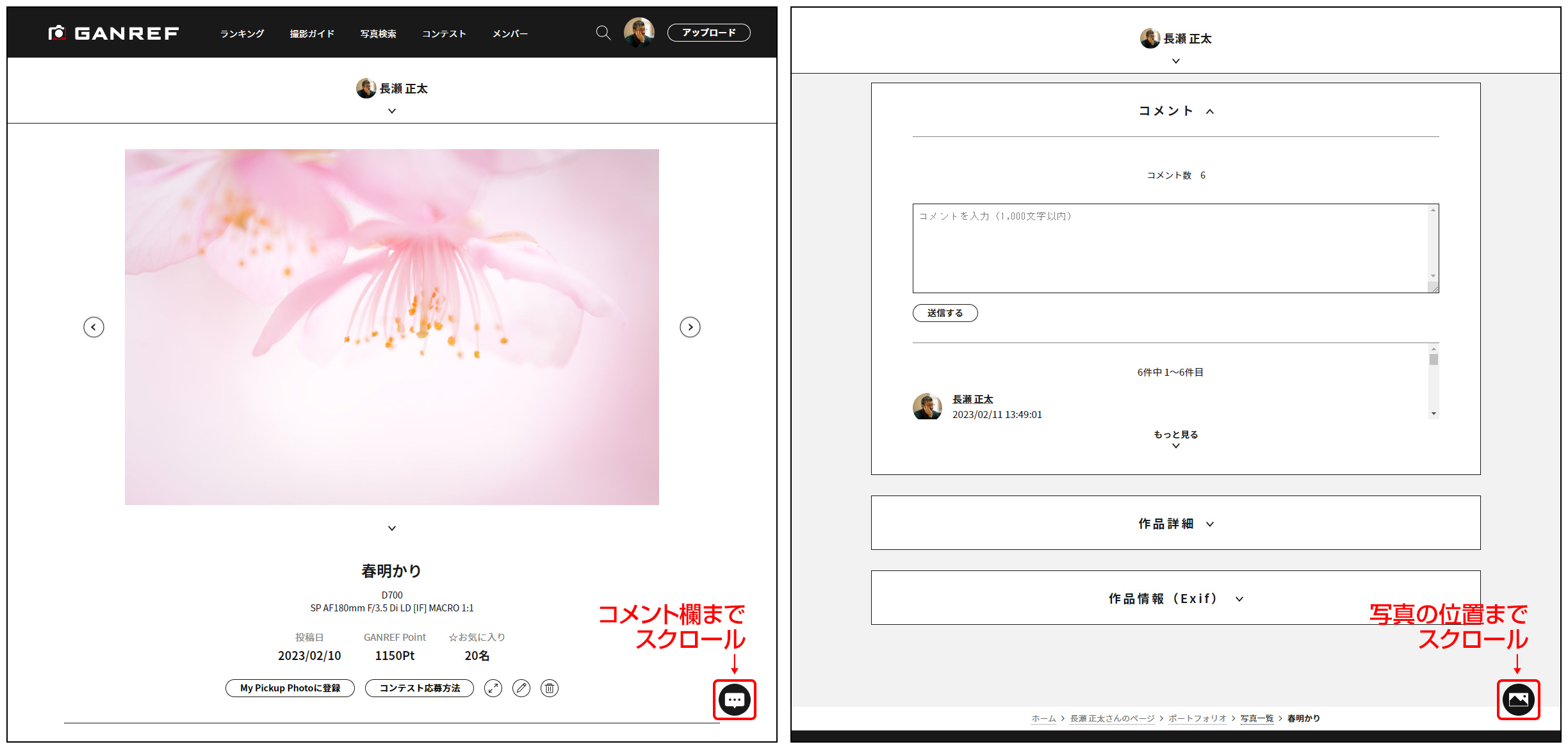Image resolution: width=1568 pixels, height=749 pixels.
Task: Click the speech-bubble scroll-to-comments button
Action: point(735,700)
